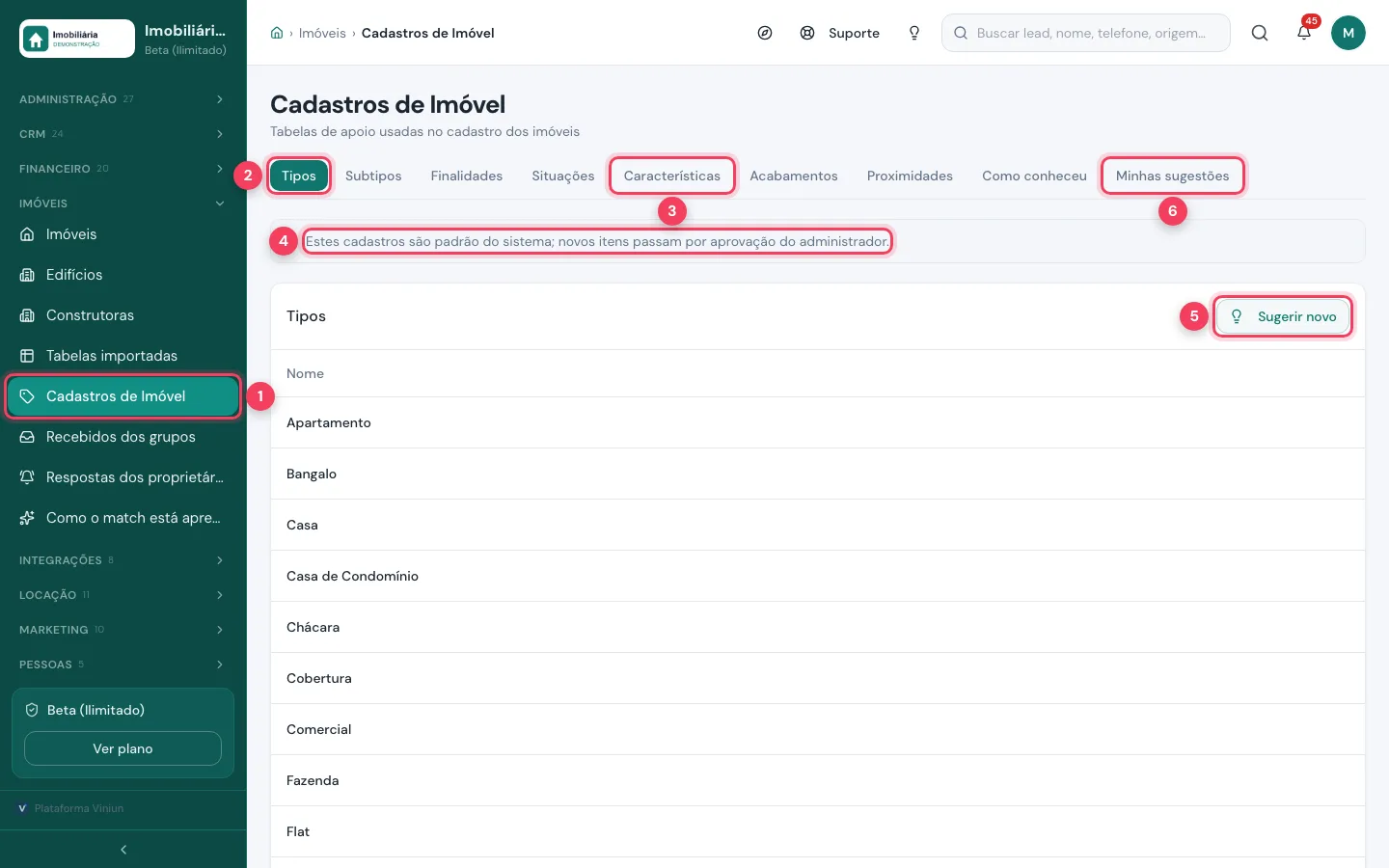Viewport: 1389px width, 868px height.
Task: Click the Imóveis breadcrumb link
Action: pos(322,33)
